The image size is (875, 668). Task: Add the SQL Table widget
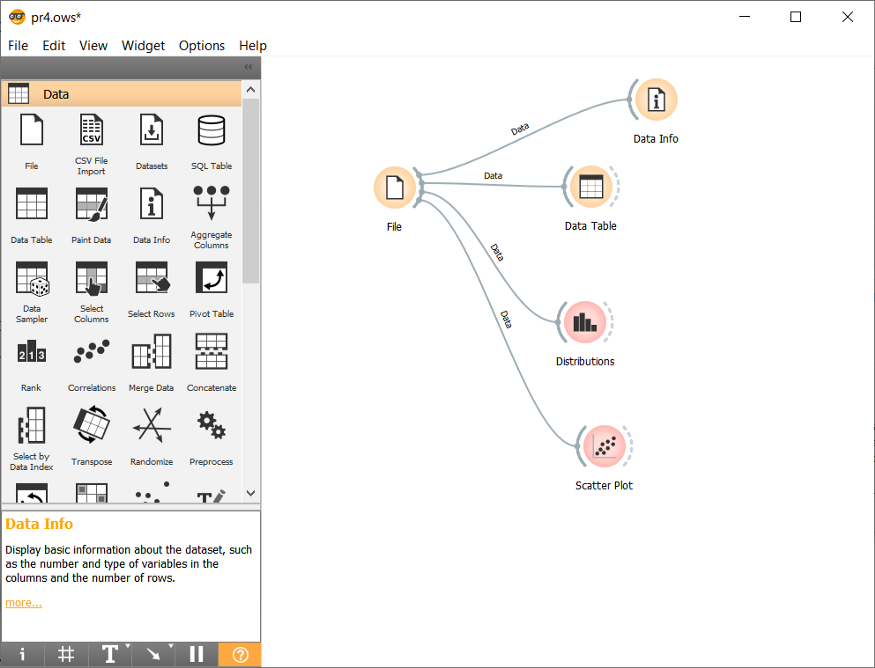click(x=211, y=130)
